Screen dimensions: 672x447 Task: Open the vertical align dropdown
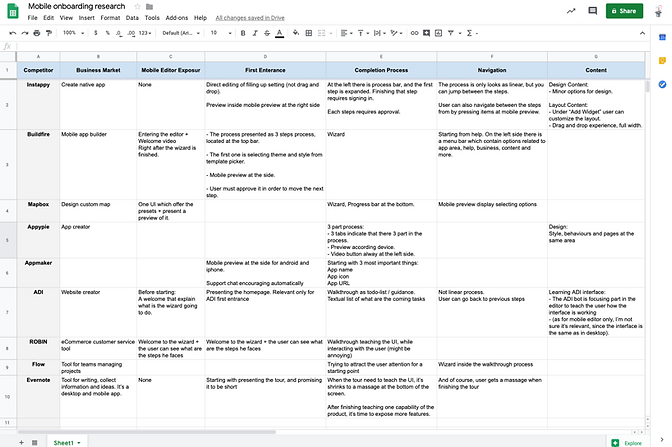363,33
